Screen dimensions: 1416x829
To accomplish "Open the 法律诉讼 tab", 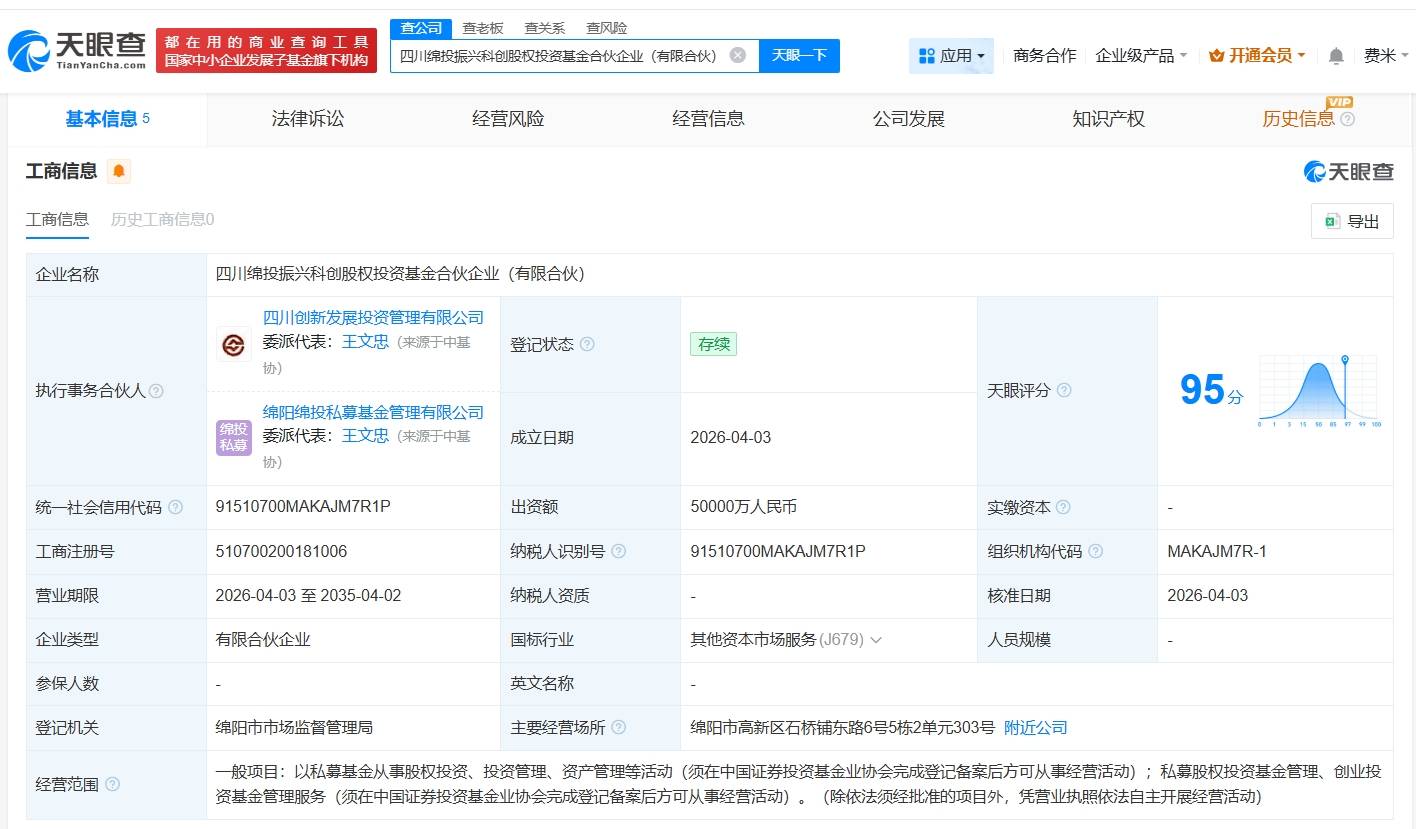I will 307,118.
